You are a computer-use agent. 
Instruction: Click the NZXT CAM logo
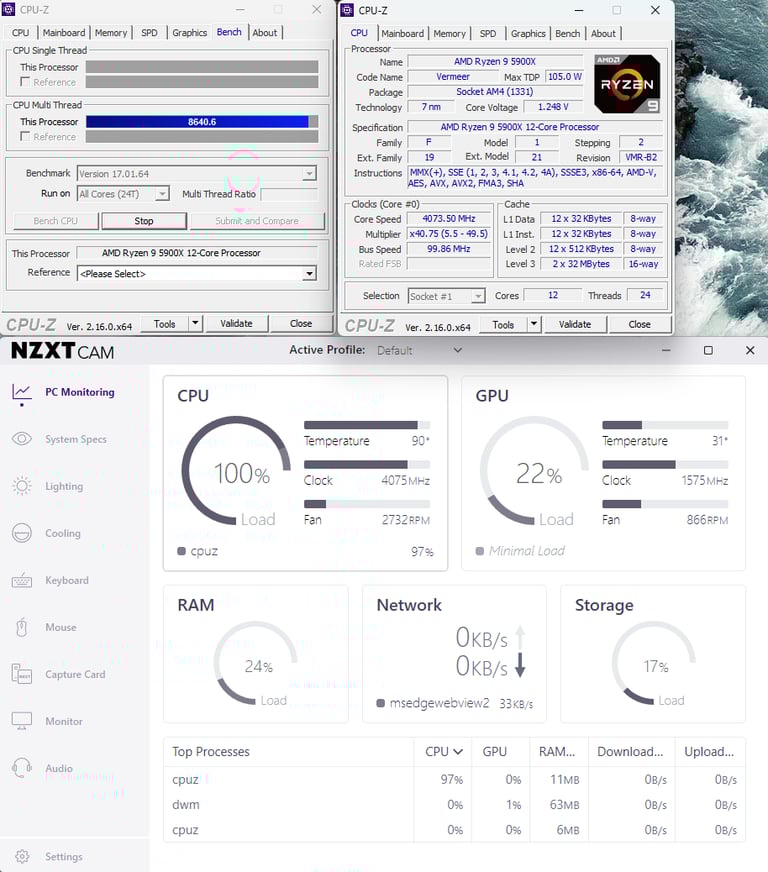pyautogui.click(x=62, y=351)
